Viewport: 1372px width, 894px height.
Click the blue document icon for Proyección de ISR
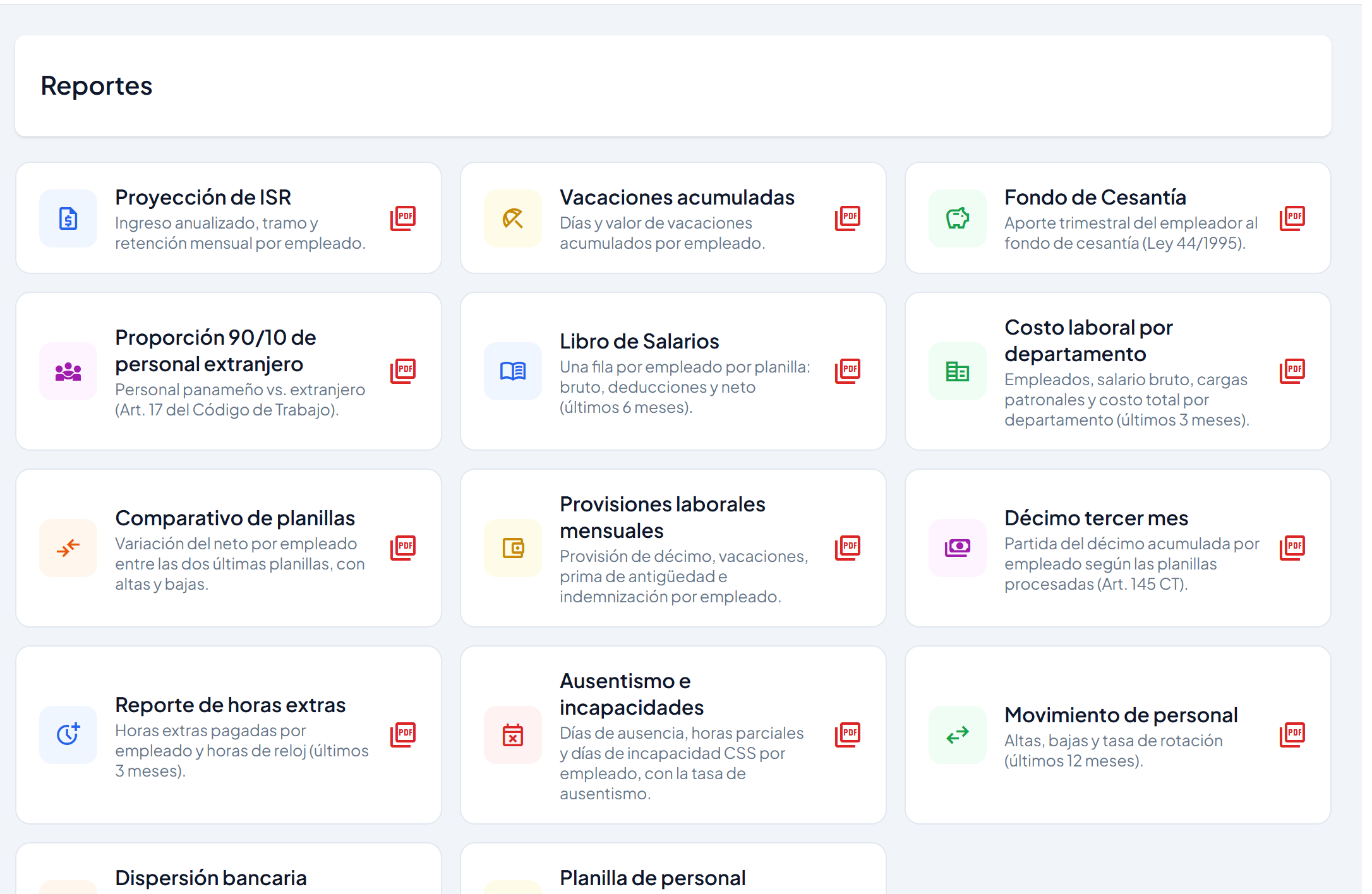[68, 218]
